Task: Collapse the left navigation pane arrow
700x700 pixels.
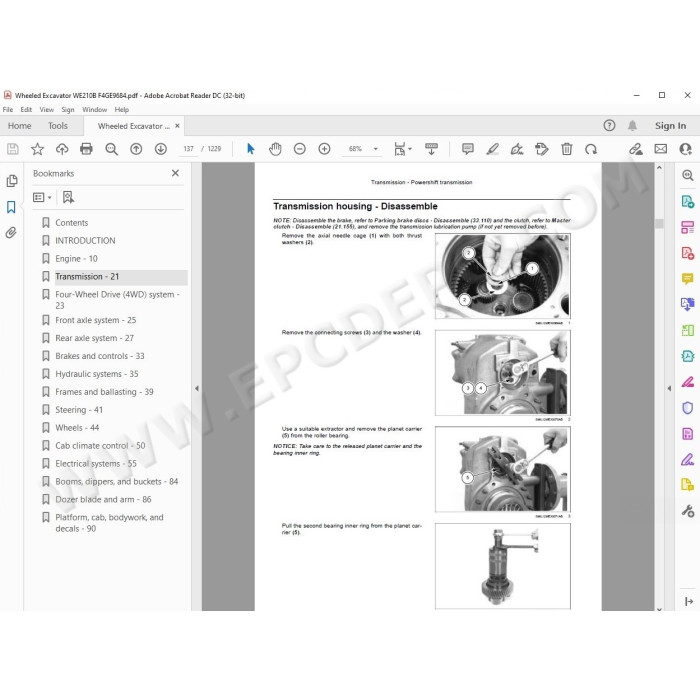Action: tap(196, 388)
